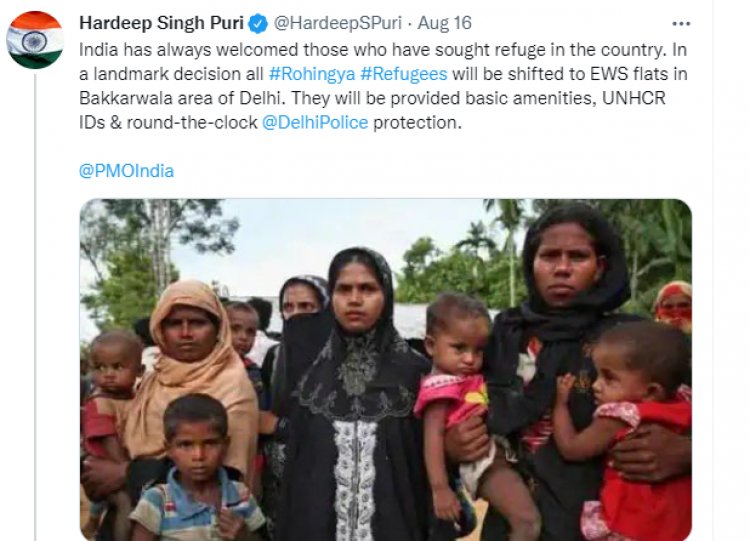This screenshot has width=750, height=541.
Task: Visit the @PMOIndia mention
Action: [126, 171]
